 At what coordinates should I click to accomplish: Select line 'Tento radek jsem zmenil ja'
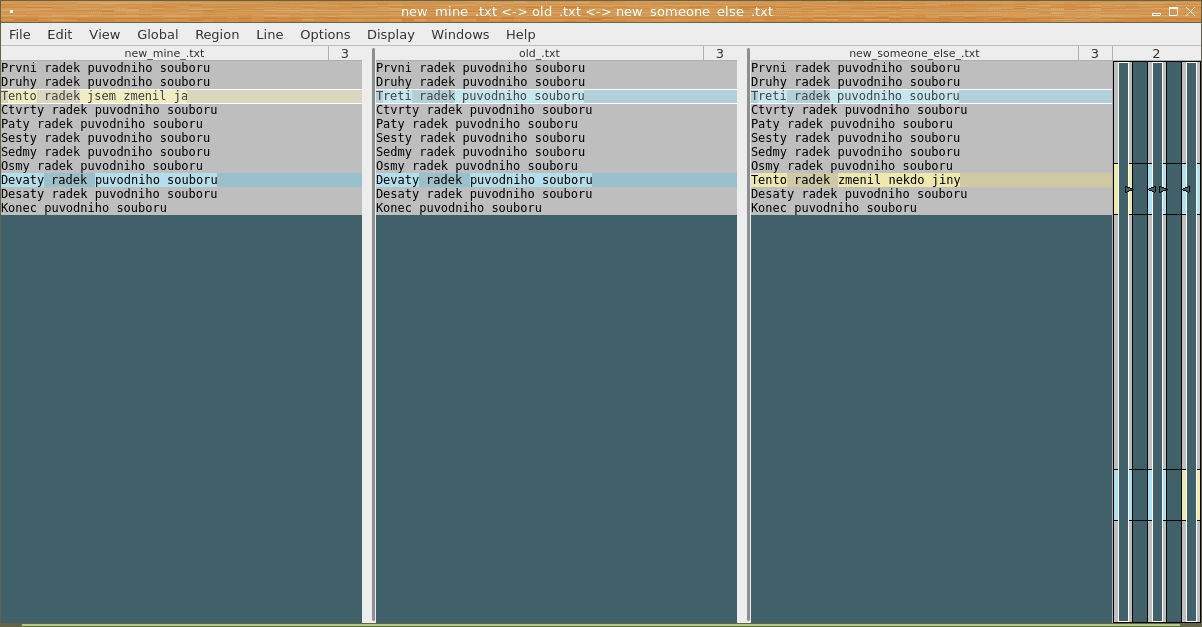(x=95, y=96)
